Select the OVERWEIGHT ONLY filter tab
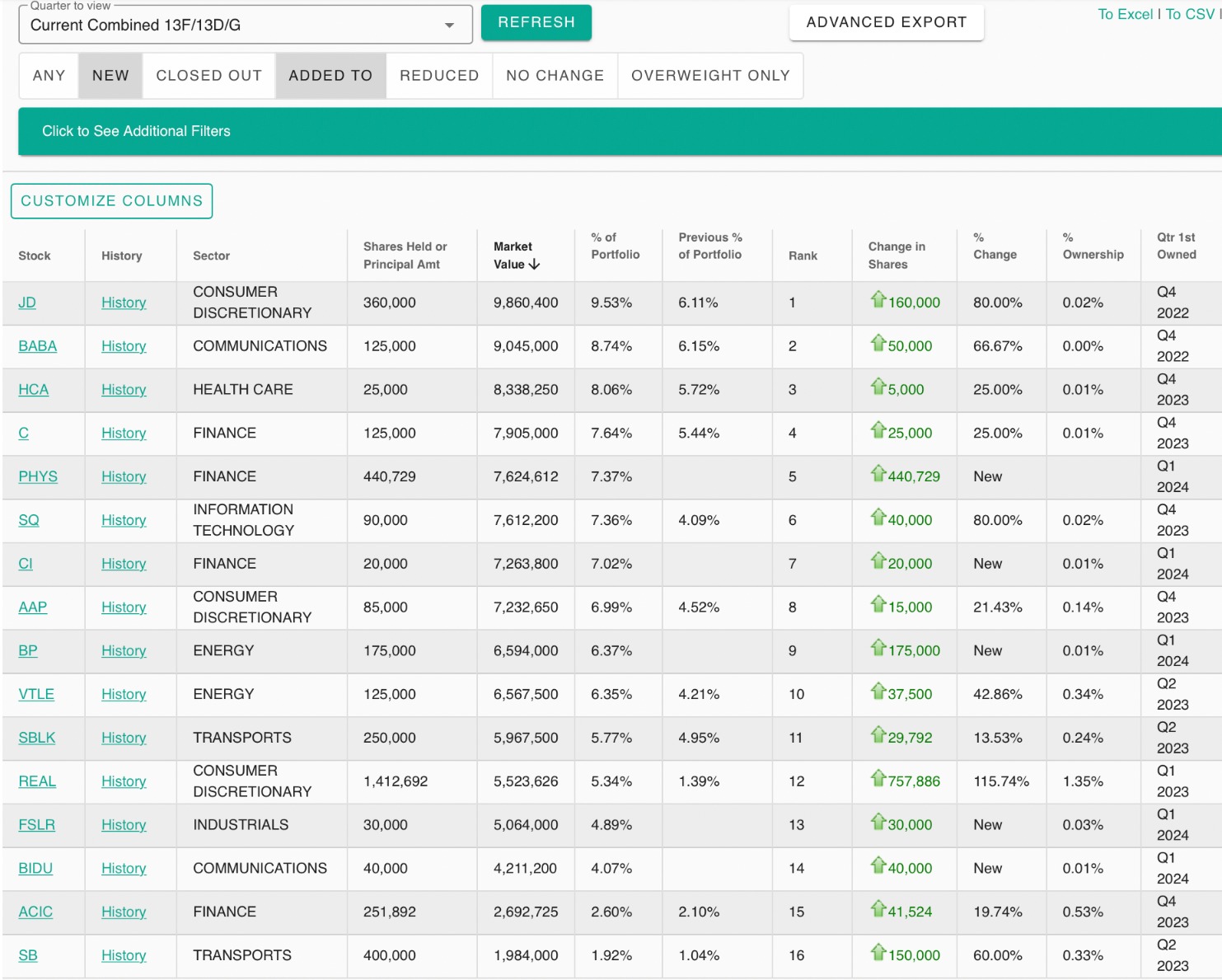This screenshot has width=1222, height=980. pos(710,76)
